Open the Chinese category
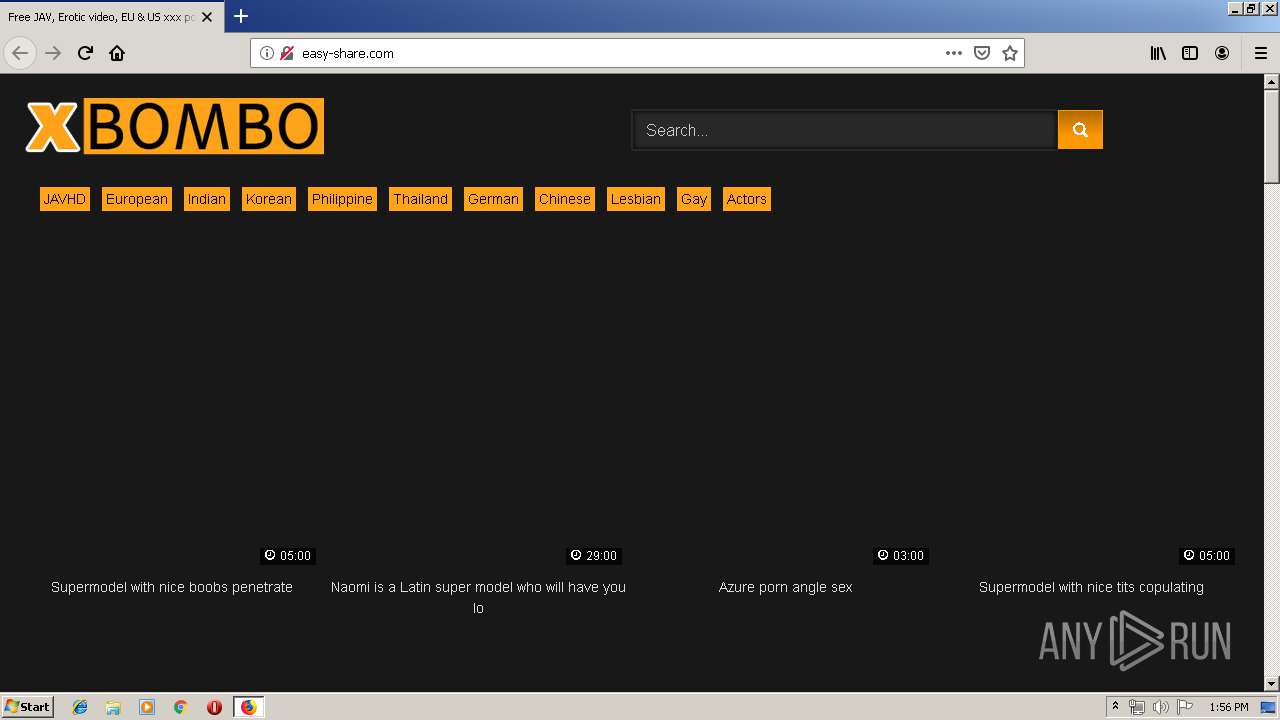Screen dimensions: 1280x720 (x=565, y=199)
